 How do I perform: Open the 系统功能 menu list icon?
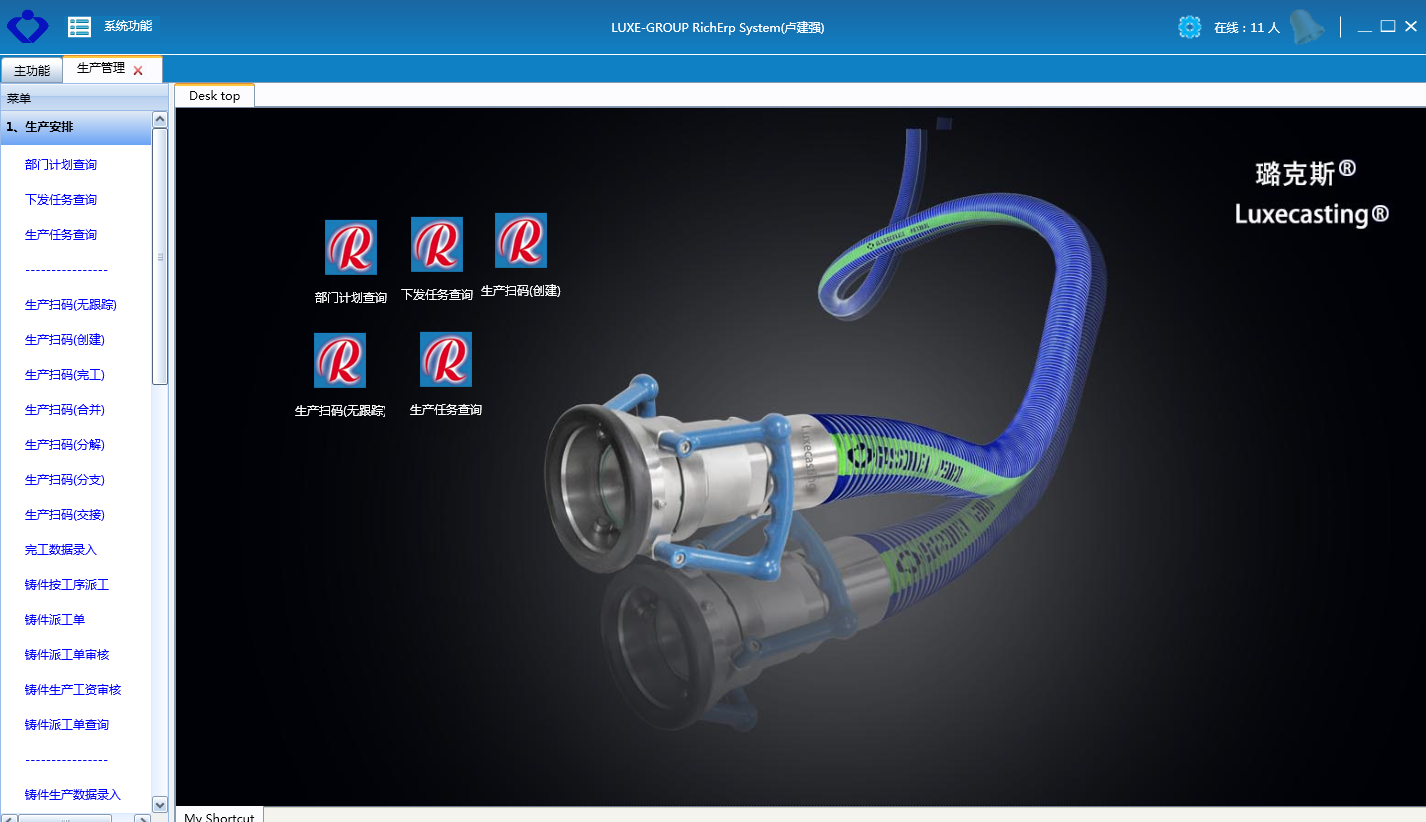pos(79,27)
